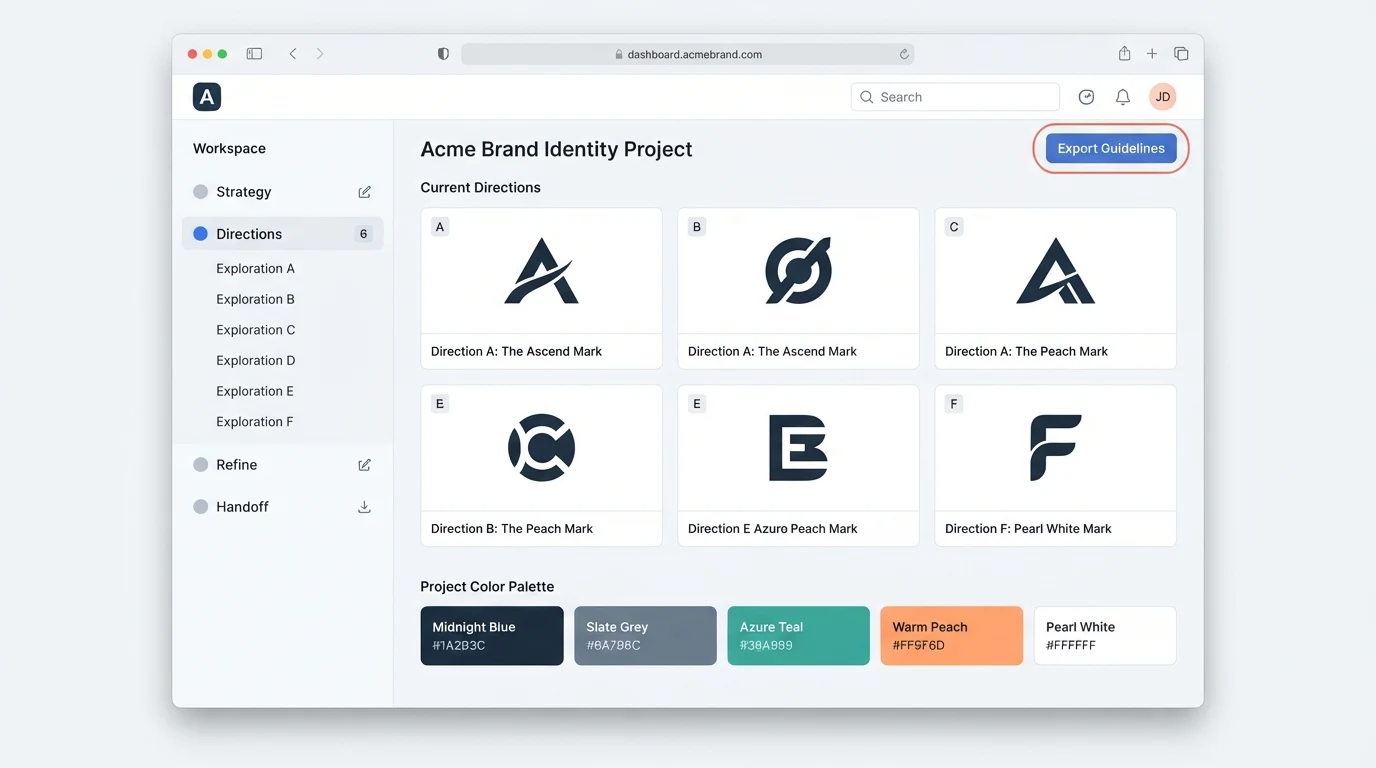Open Exploration F in the sidebar
Image resolution: width=1376 pixels, height=768 pixels.
[x=254, y=422]
